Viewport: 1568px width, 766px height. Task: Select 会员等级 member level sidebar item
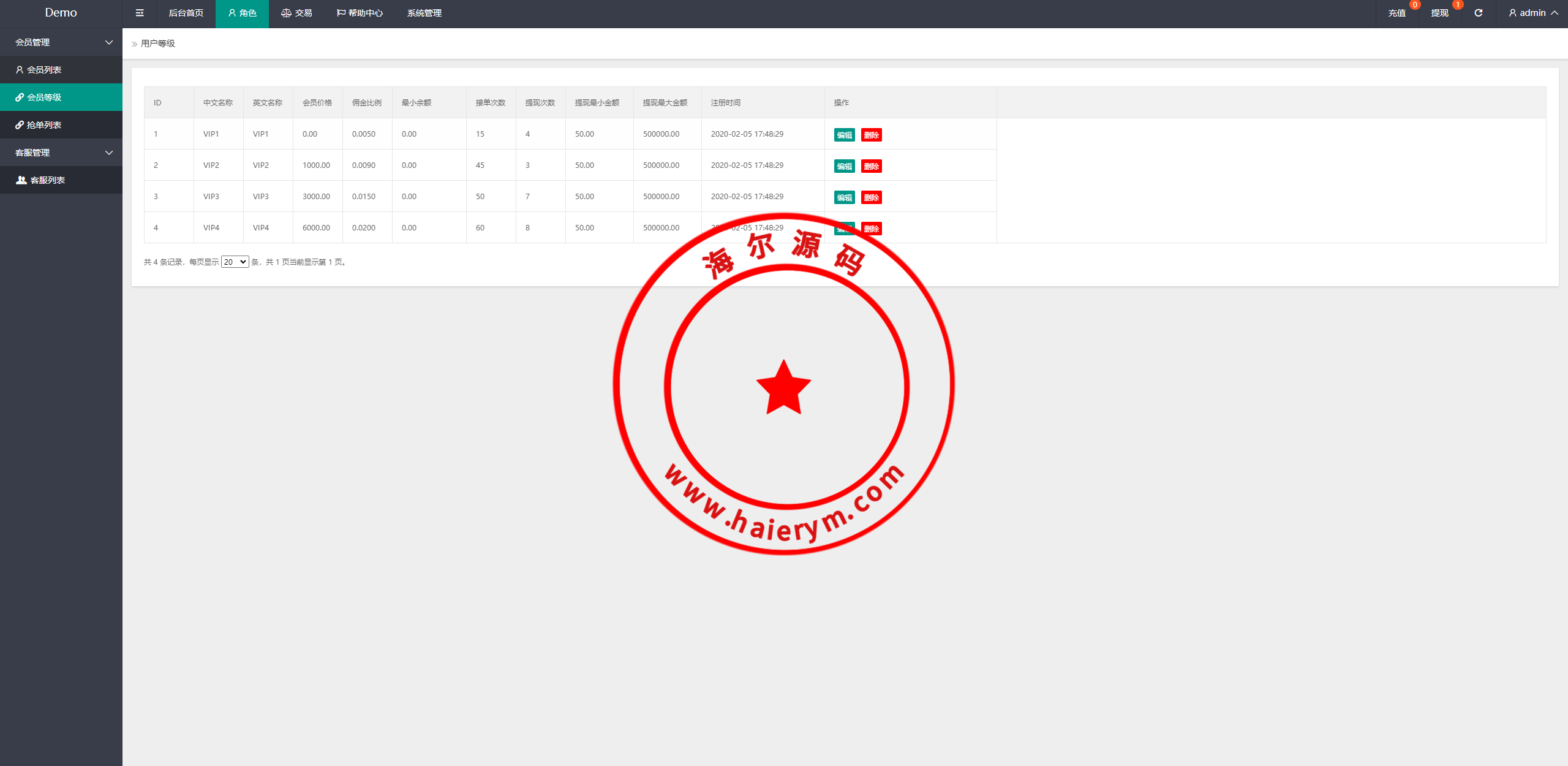pos(44,97)
